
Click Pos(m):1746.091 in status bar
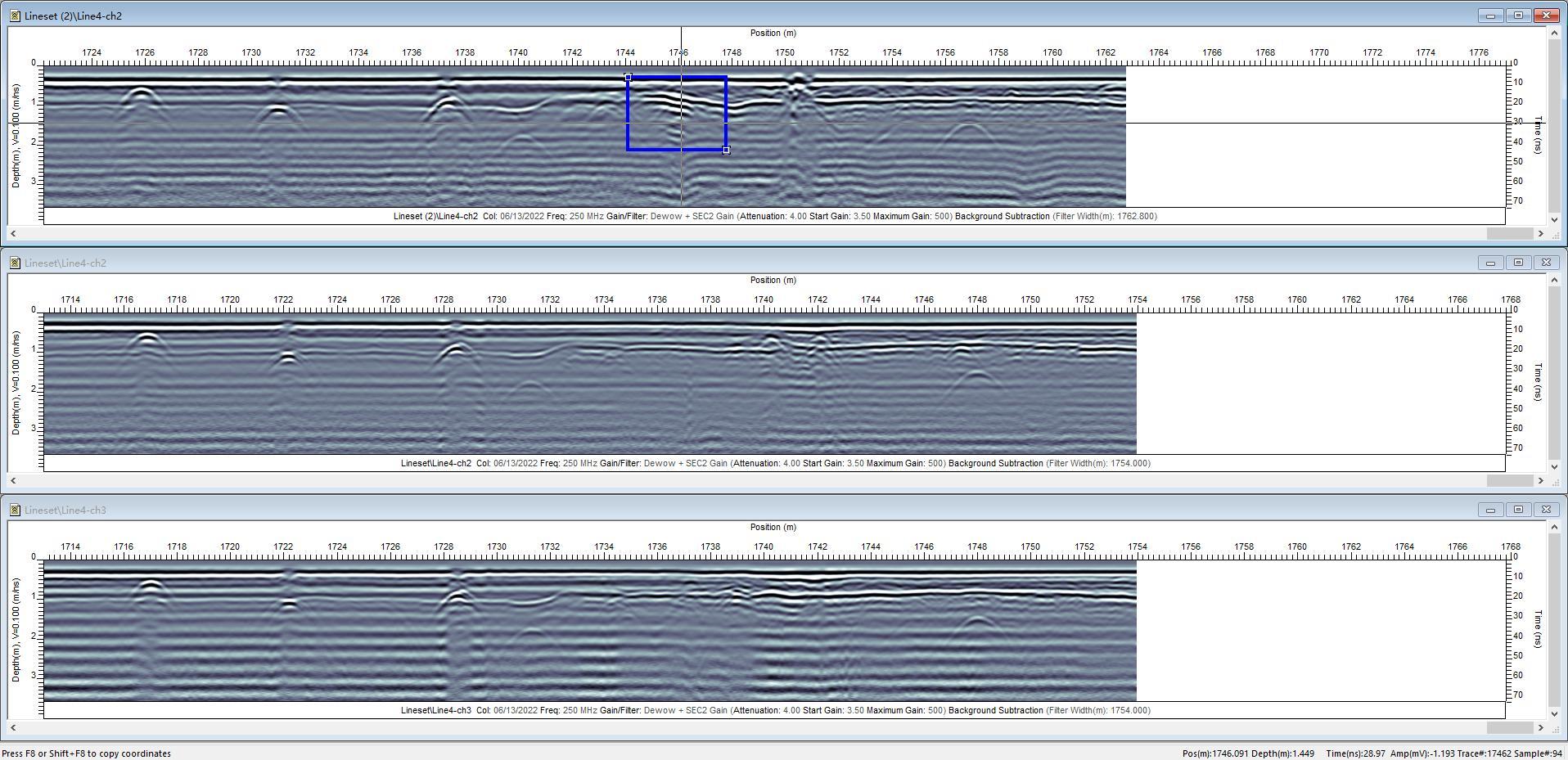click(x=1215, y=753)
